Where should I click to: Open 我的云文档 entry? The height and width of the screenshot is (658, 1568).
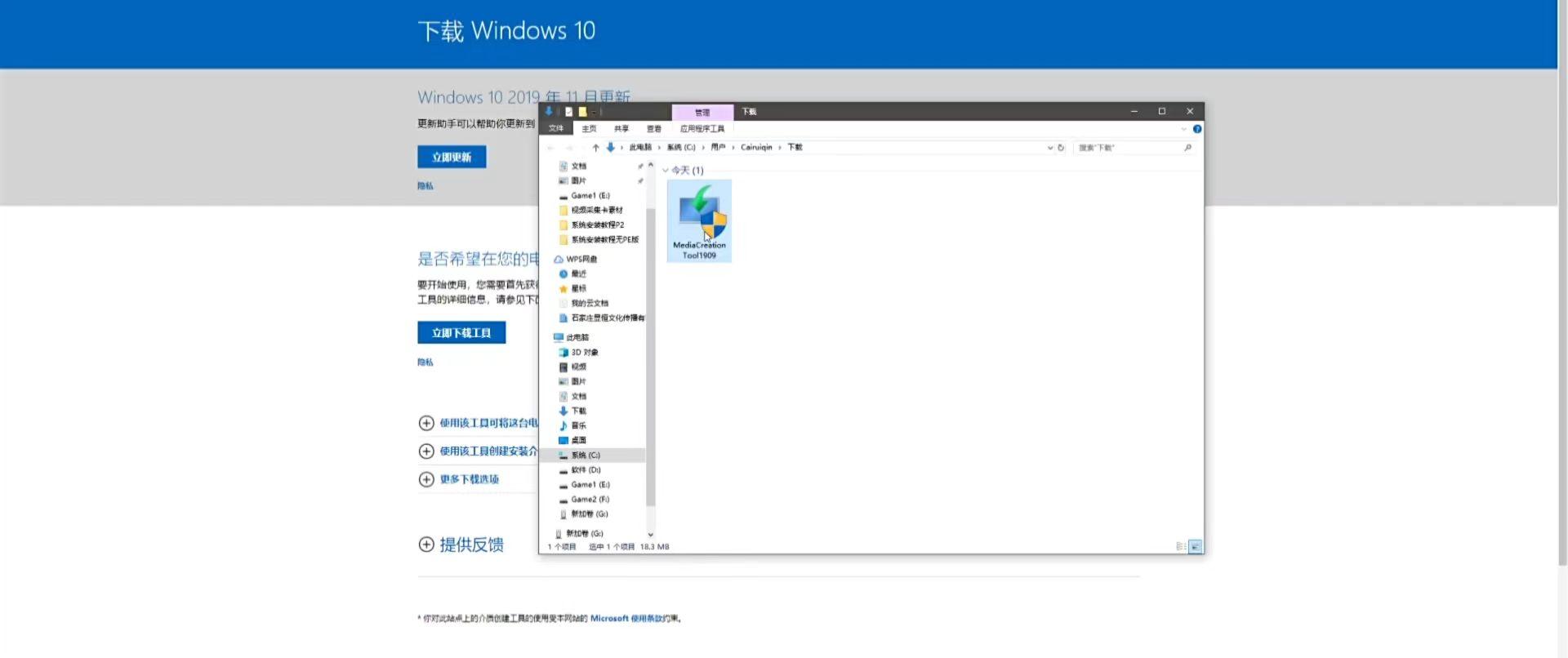(x=589, y=303)
